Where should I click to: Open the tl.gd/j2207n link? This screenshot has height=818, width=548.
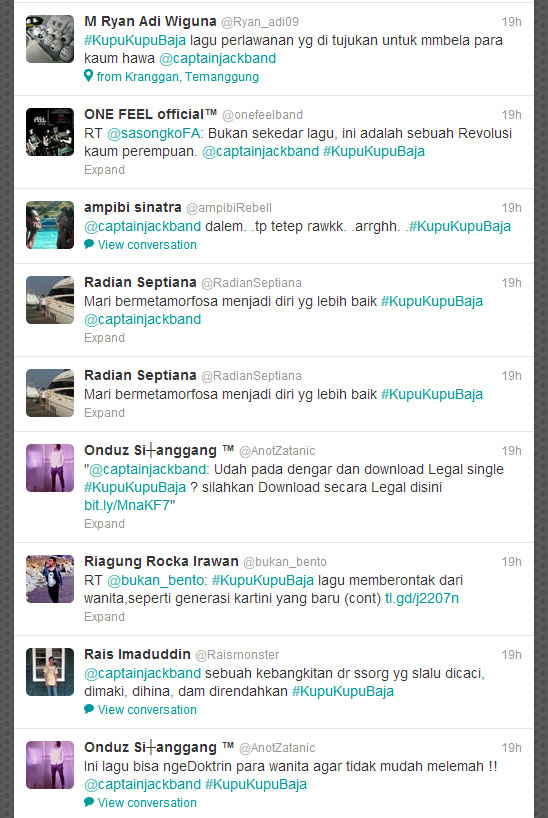(422, 598)
